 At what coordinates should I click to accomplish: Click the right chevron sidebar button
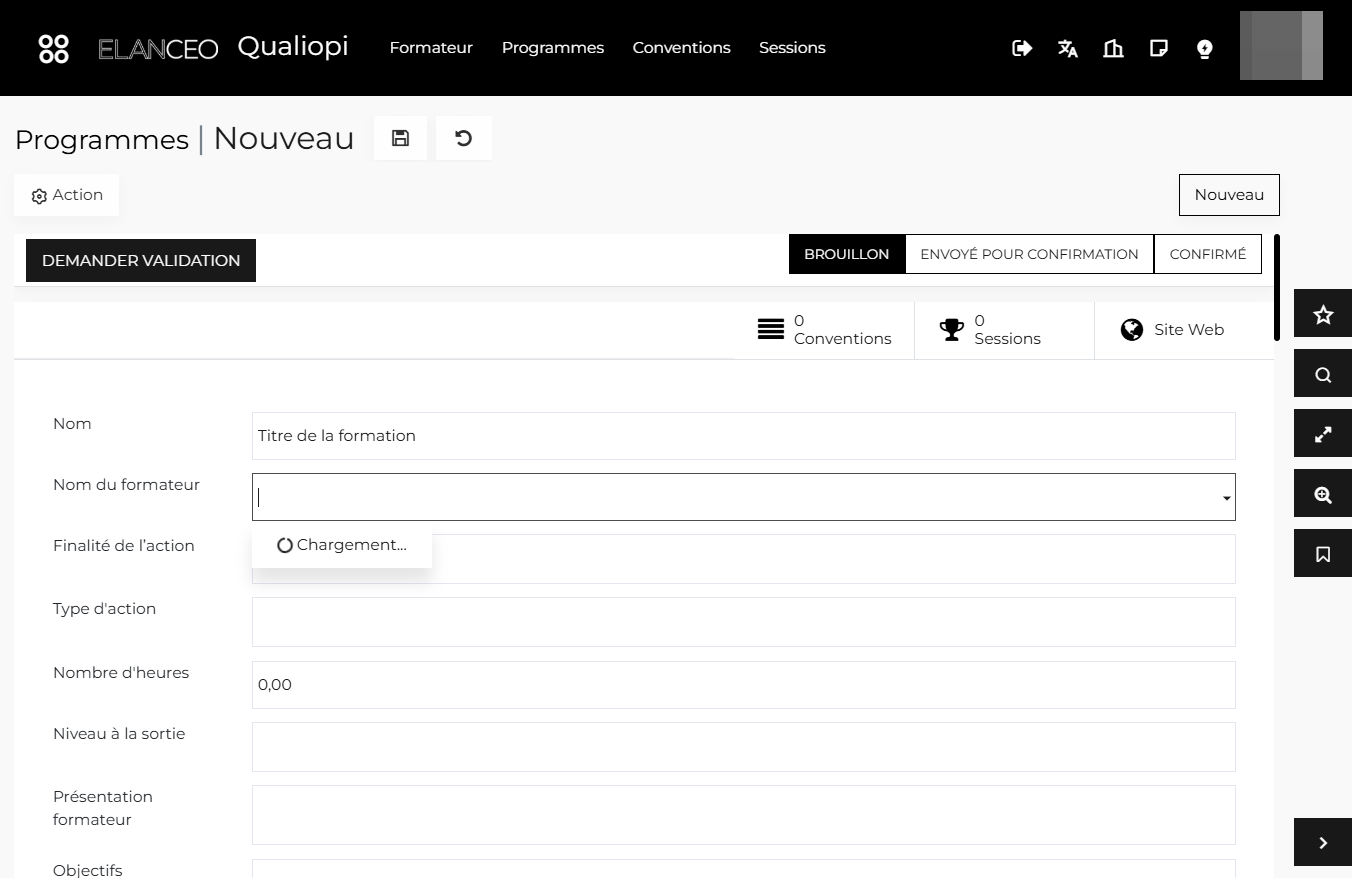tap(1323, 843)
